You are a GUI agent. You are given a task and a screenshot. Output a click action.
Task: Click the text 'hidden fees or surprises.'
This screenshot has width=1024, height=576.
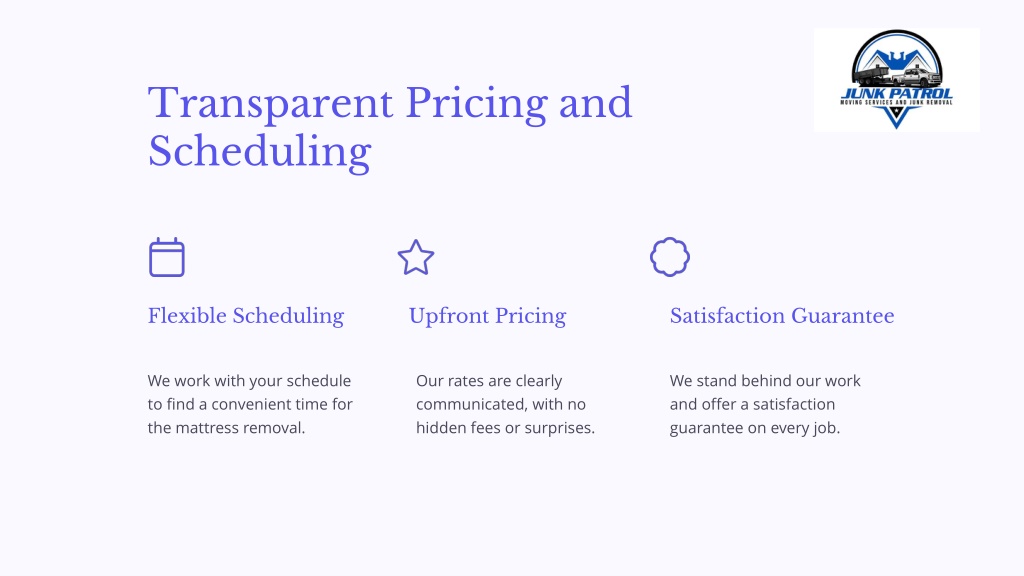505,428
